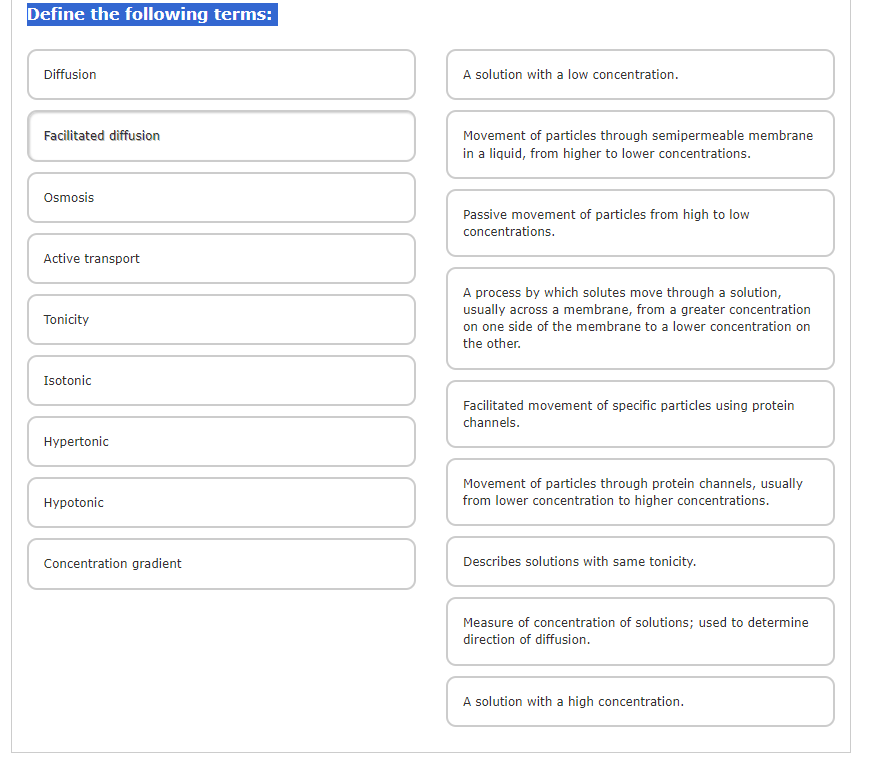This screenshot has width=880, height=762.
Task: Click the 'Define the following terms' heading
Action: point(152,14)
